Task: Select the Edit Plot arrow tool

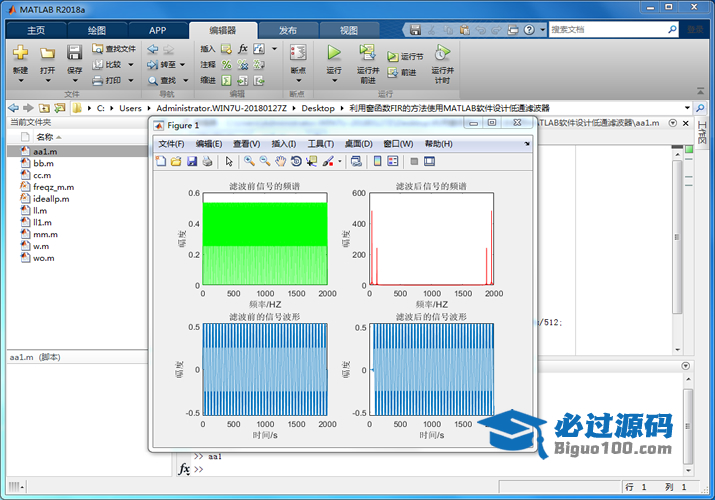Action: tap(229, 161)
